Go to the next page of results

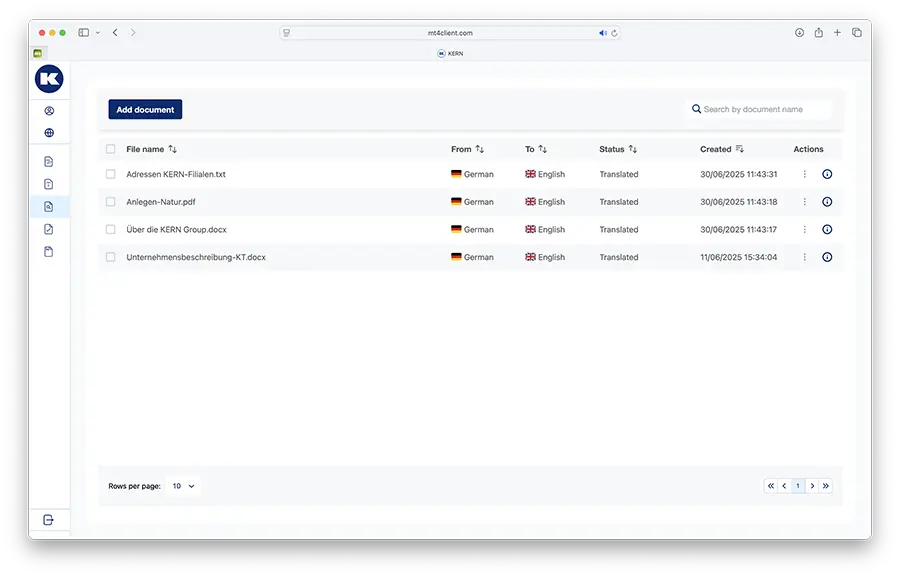click(x=812, y=486)
